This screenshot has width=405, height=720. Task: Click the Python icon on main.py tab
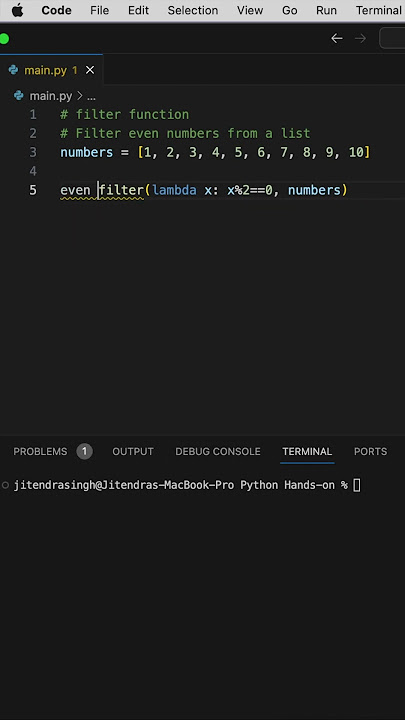tap(14, 70)
